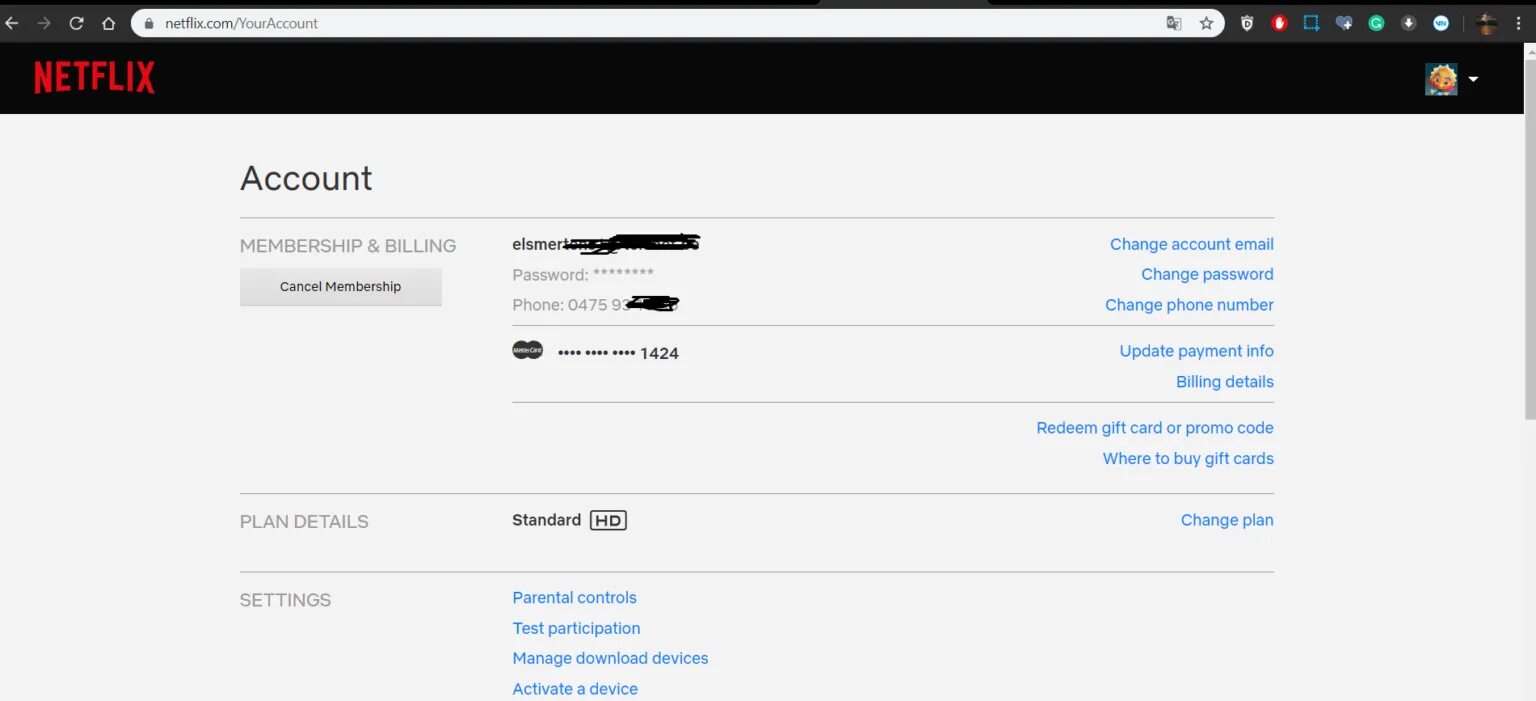Click the Cancel Membership button
This screenshot has height=701, width=1536.
coord(340,286)
